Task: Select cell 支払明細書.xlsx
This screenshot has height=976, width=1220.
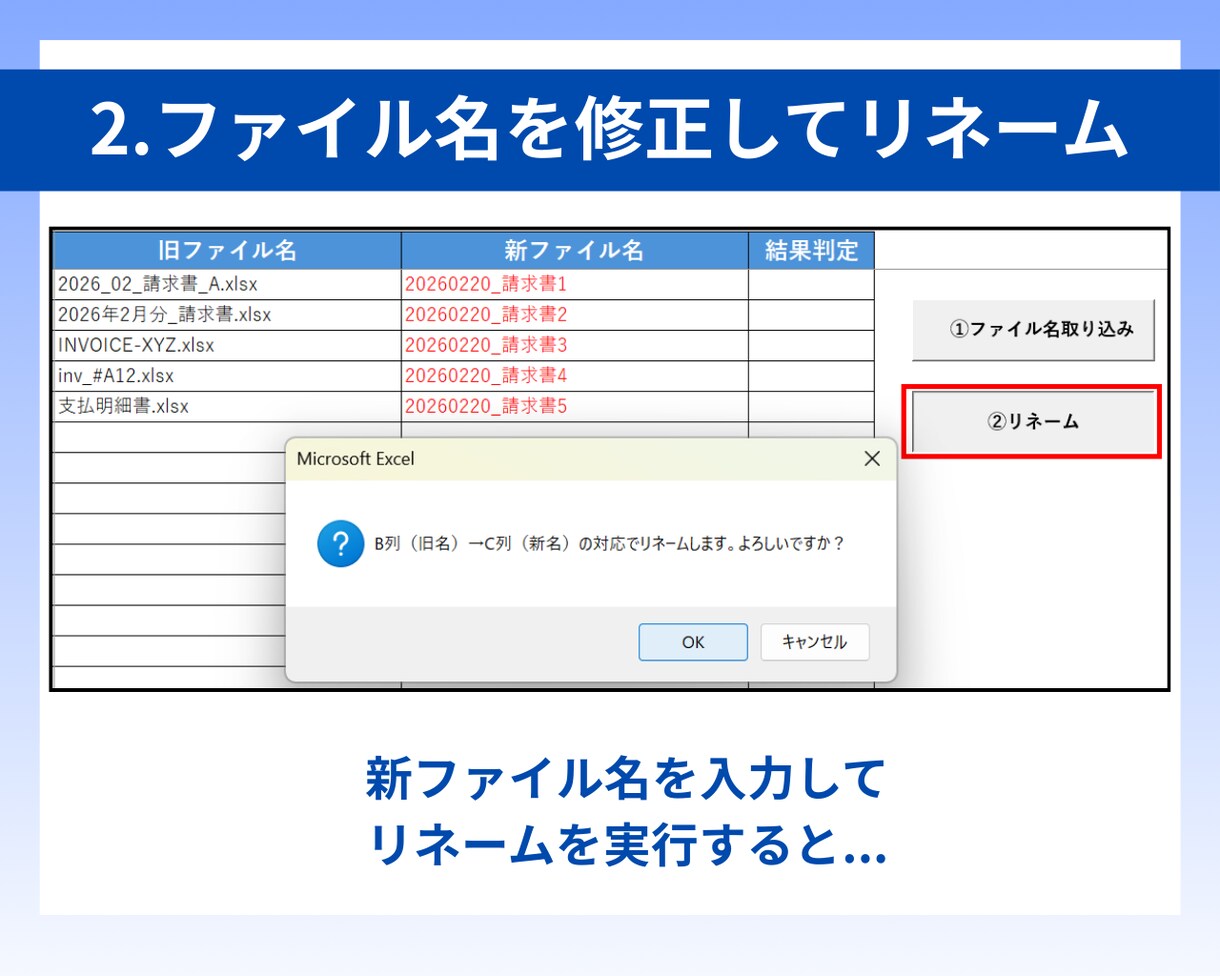Action: click(x=227, y=407)
